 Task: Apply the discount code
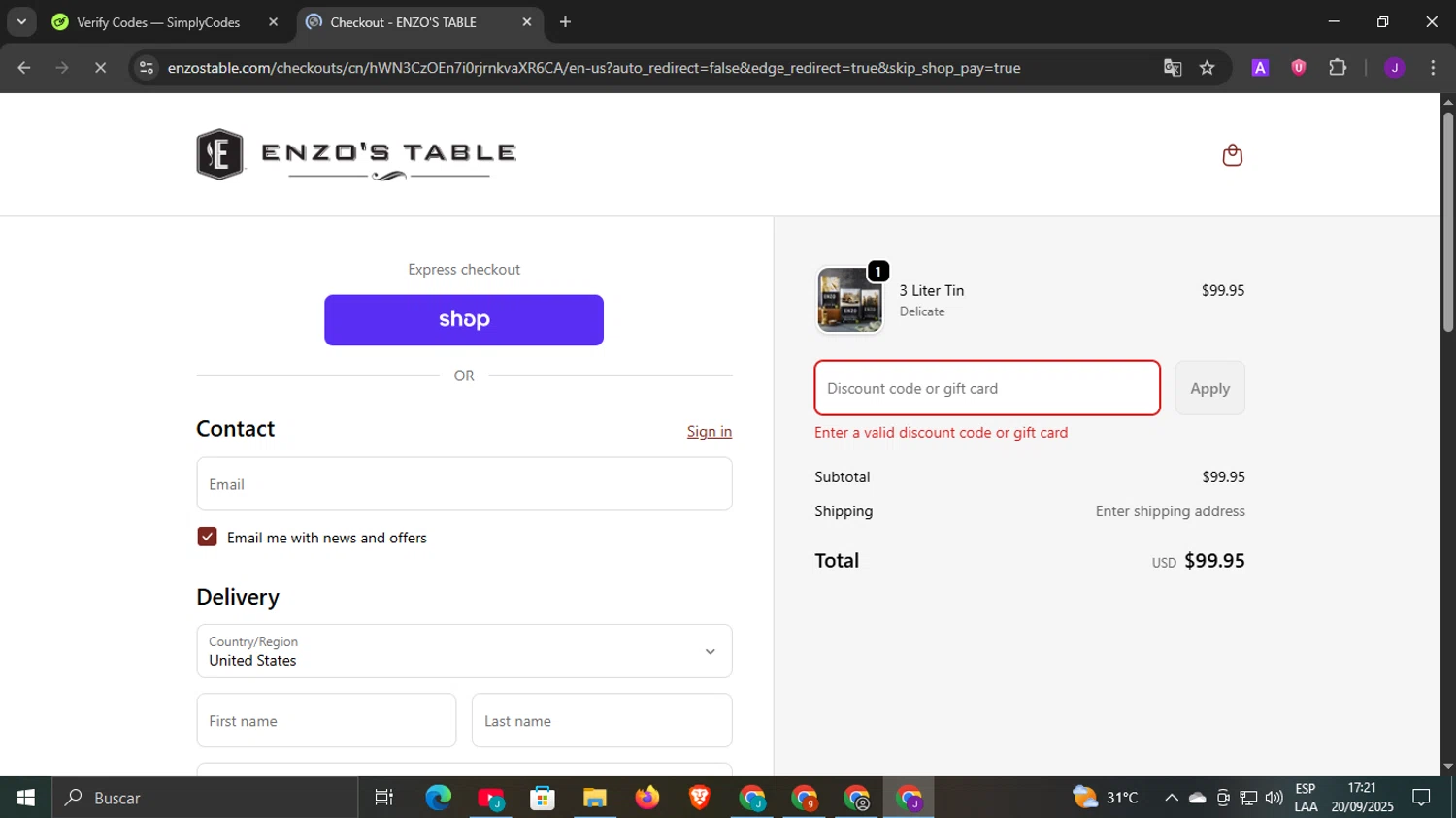click(1209, 388)
